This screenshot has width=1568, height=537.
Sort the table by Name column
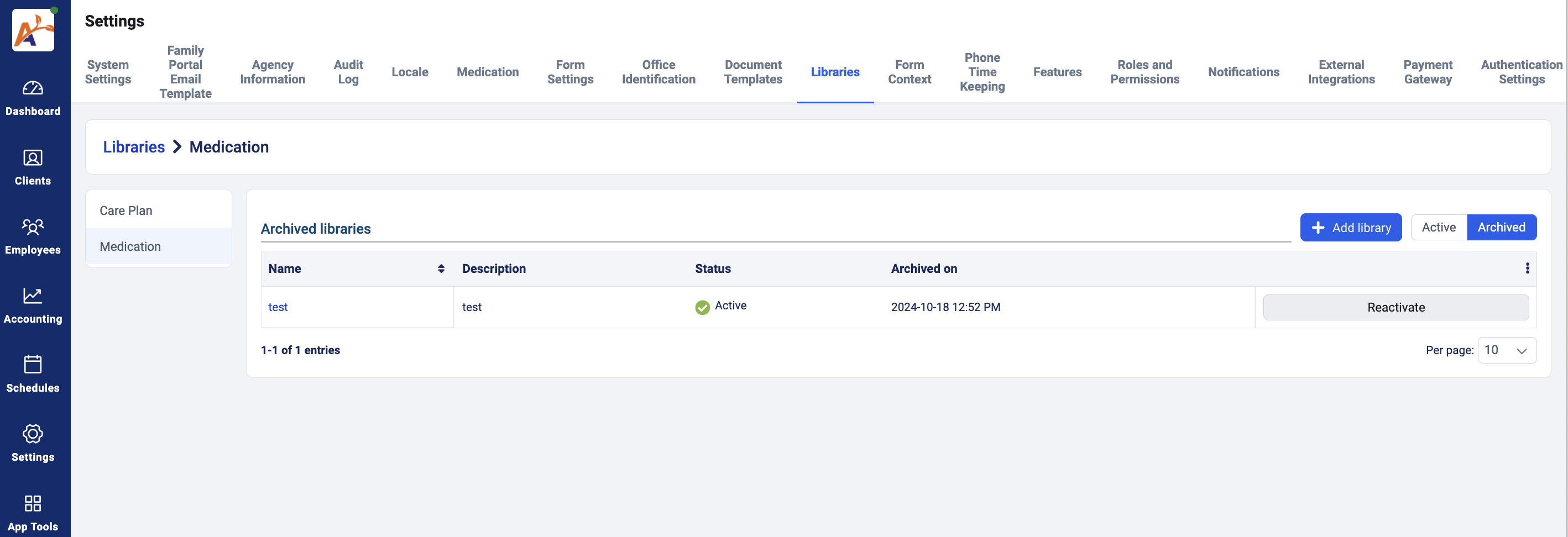point(441,269)
